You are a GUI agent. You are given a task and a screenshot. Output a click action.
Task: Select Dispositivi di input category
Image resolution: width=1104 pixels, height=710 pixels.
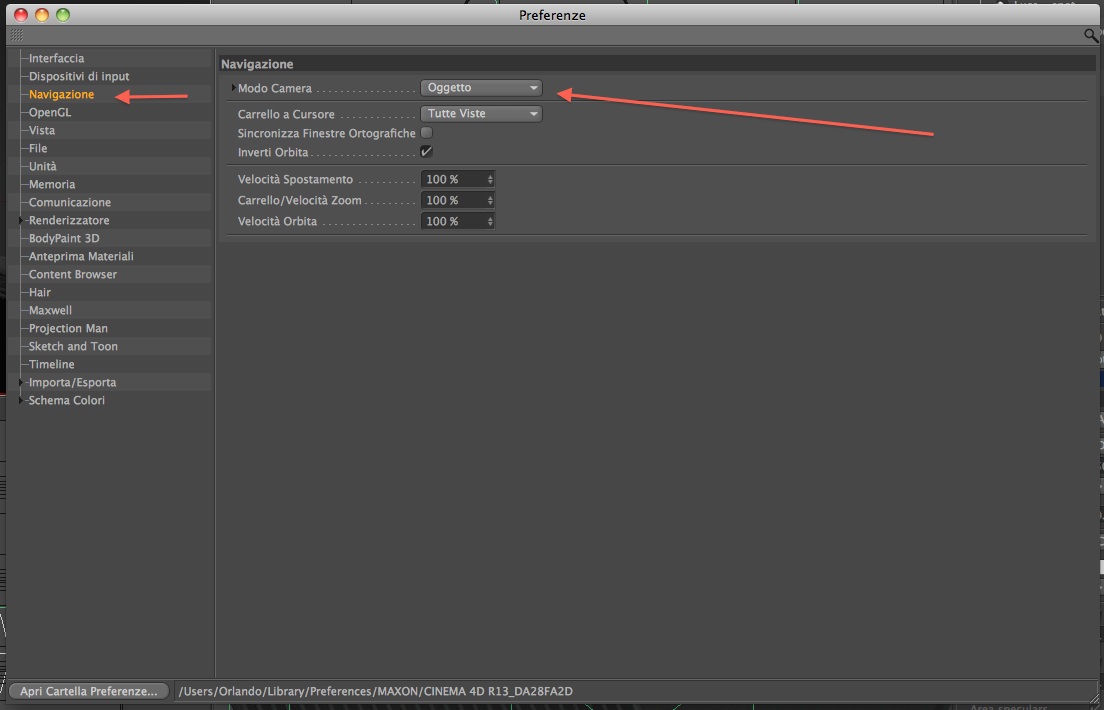pyautogui.click(x=79, y=76)
